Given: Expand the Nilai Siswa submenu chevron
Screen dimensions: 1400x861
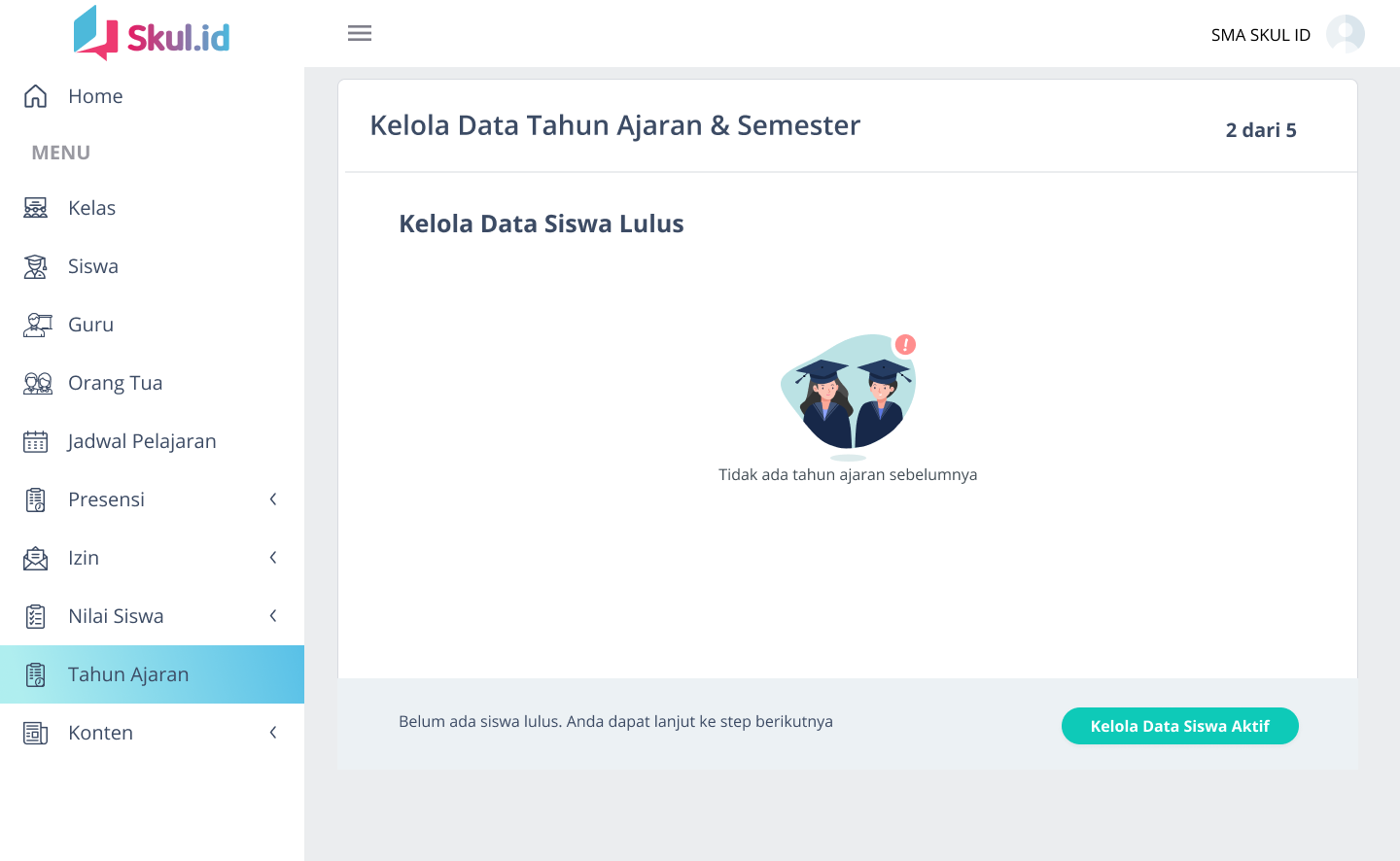Looking at the screenshot, I should click(x=273, y=616).
